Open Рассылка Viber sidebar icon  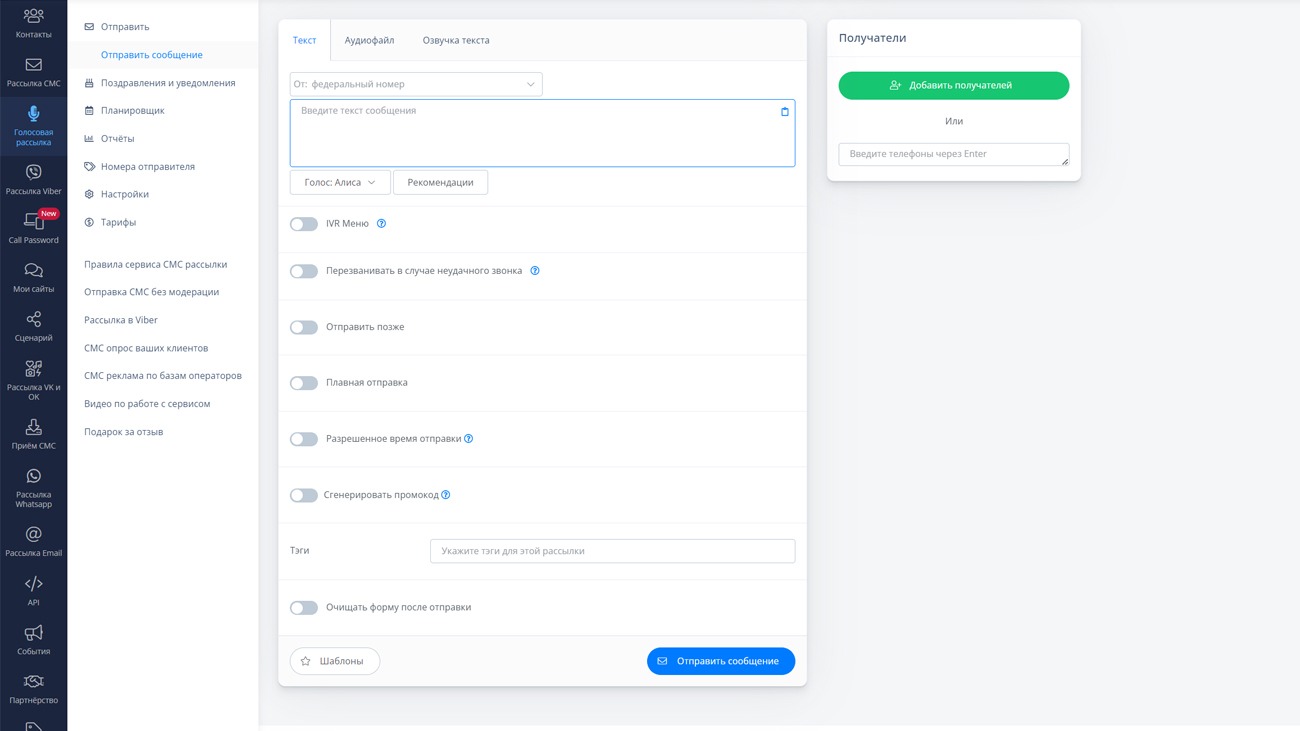33,178
